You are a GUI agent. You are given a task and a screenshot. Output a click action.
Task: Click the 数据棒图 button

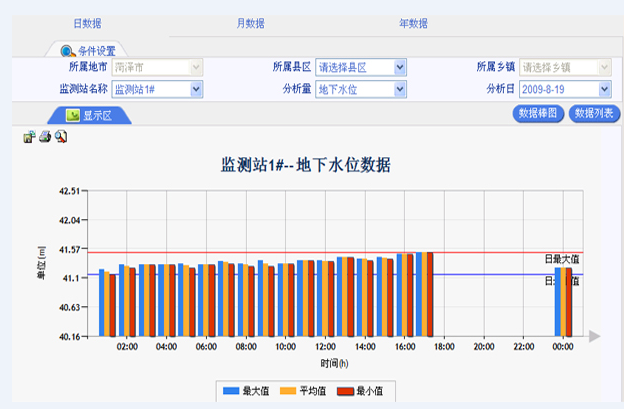pos(537,114)
